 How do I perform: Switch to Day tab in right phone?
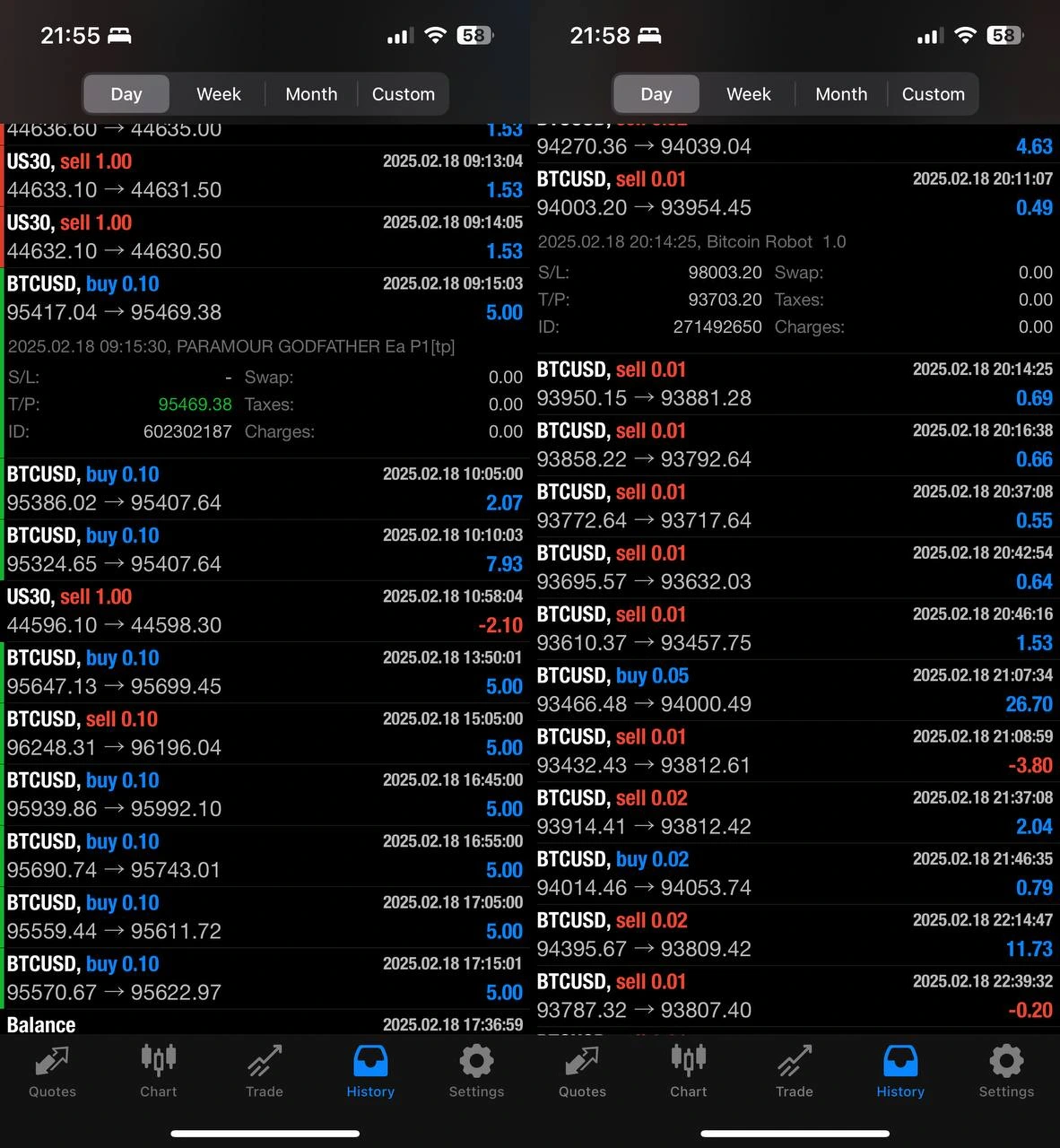656,94
